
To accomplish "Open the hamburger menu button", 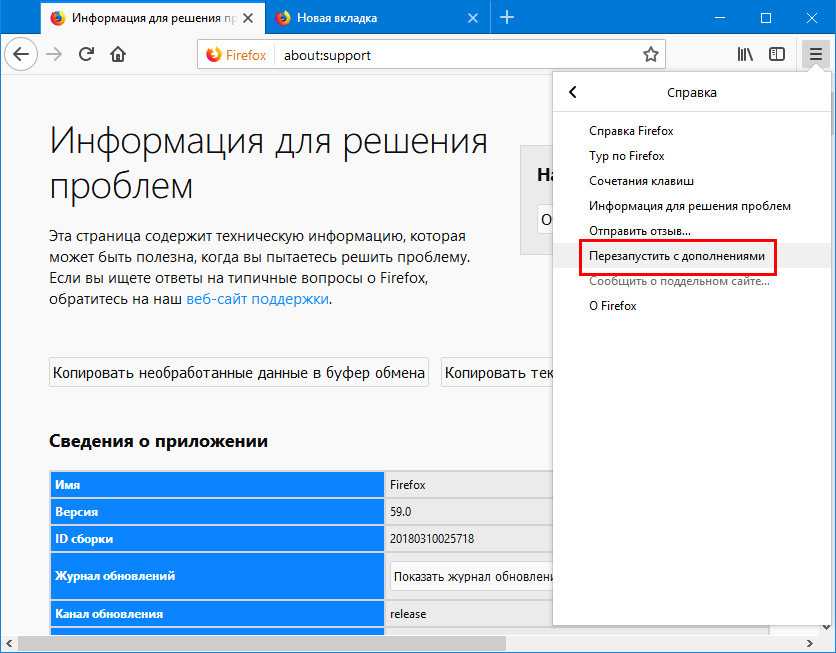I will (x=815, y=55).
